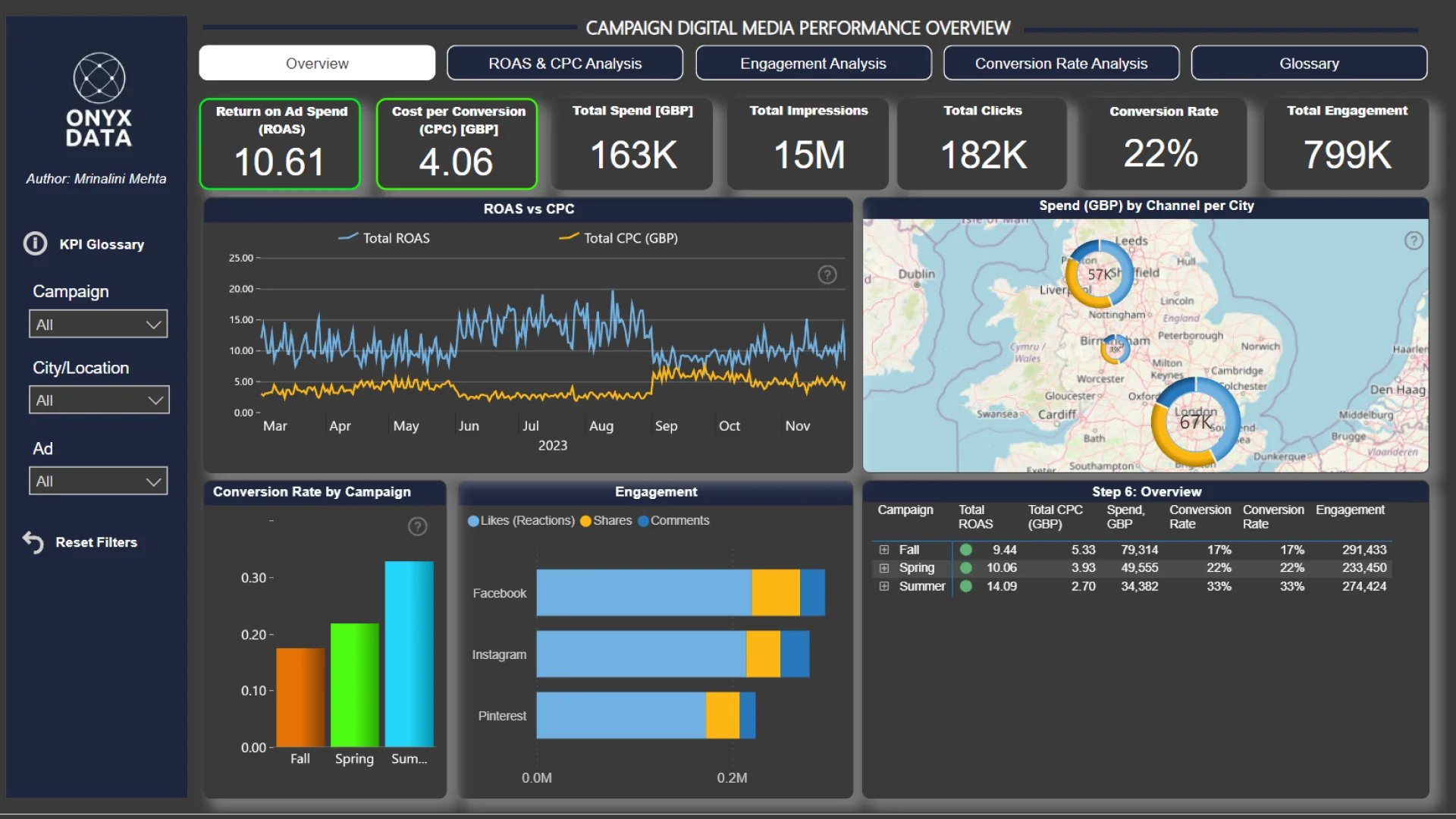
Task: Click the Reset Filters button
Action: click(x=96, y=542)
